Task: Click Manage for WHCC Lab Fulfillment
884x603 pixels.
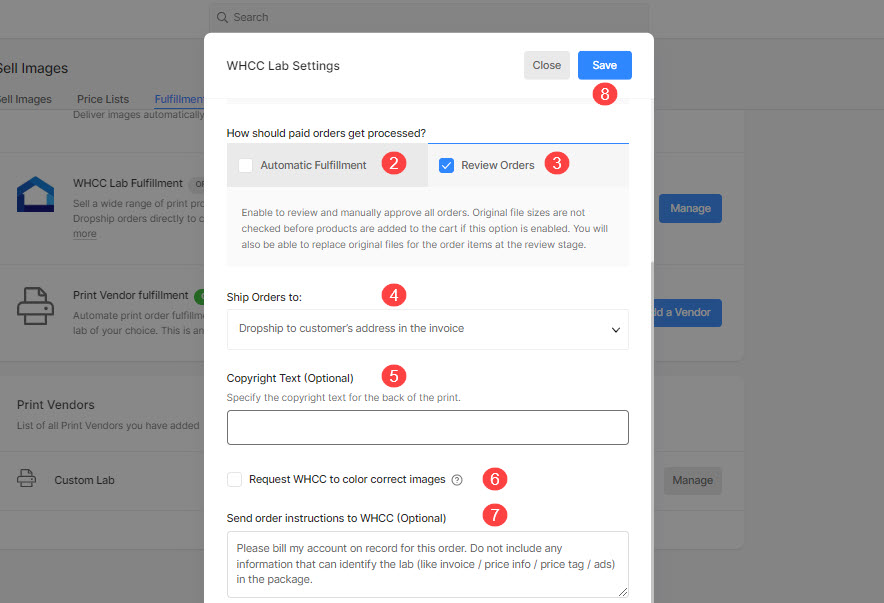Action: coord(690,208)
